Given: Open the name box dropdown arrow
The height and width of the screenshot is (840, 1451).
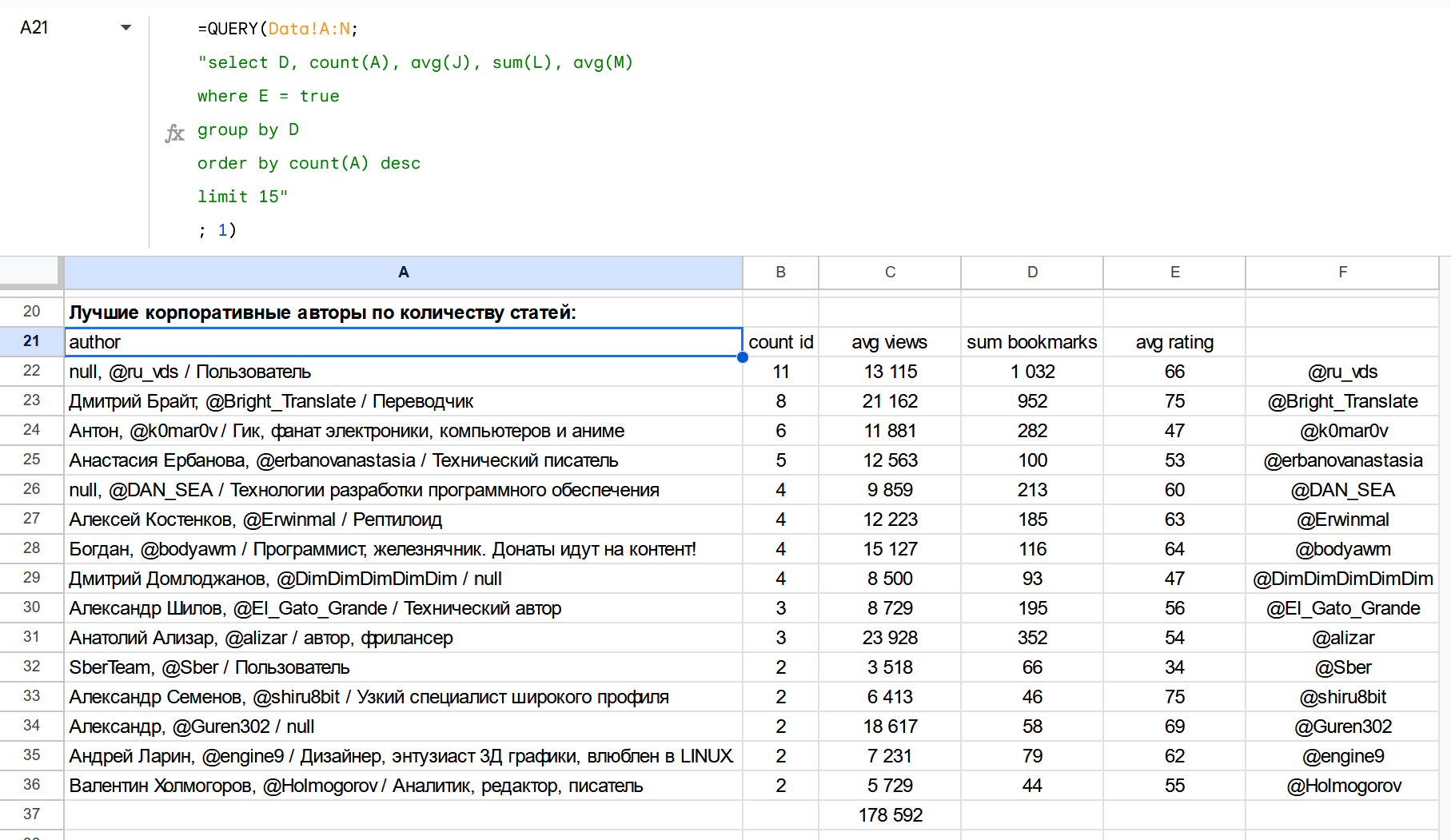Looking at the screenshot, I should (126, 28).
